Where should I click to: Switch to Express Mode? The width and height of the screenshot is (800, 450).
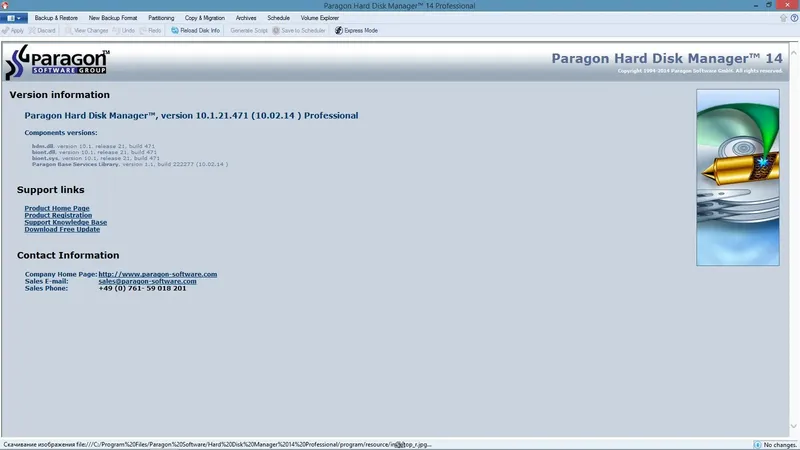point(357,31)
